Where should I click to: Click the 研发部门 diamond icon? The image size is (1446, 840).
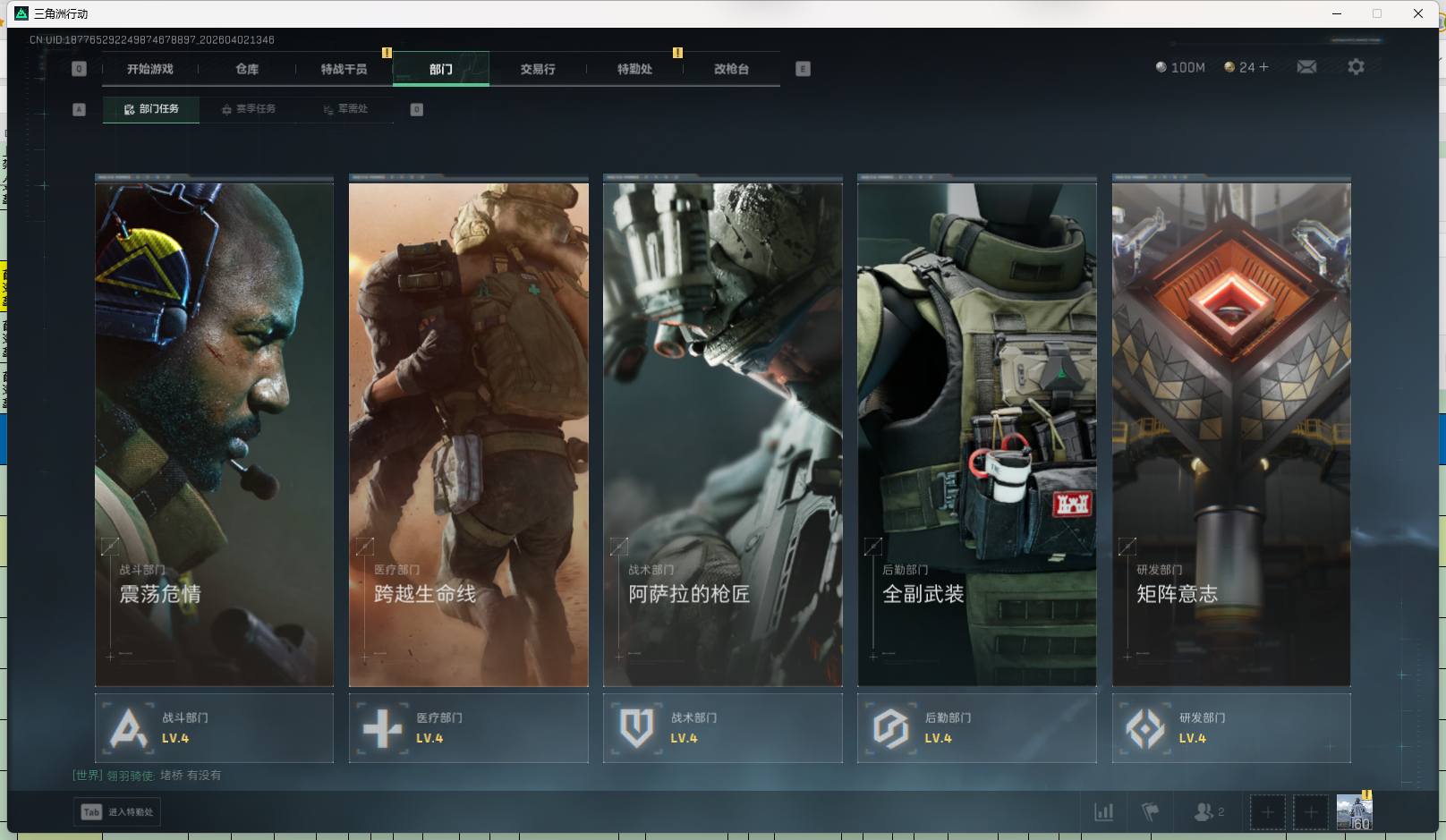(x=1144, y=728)
